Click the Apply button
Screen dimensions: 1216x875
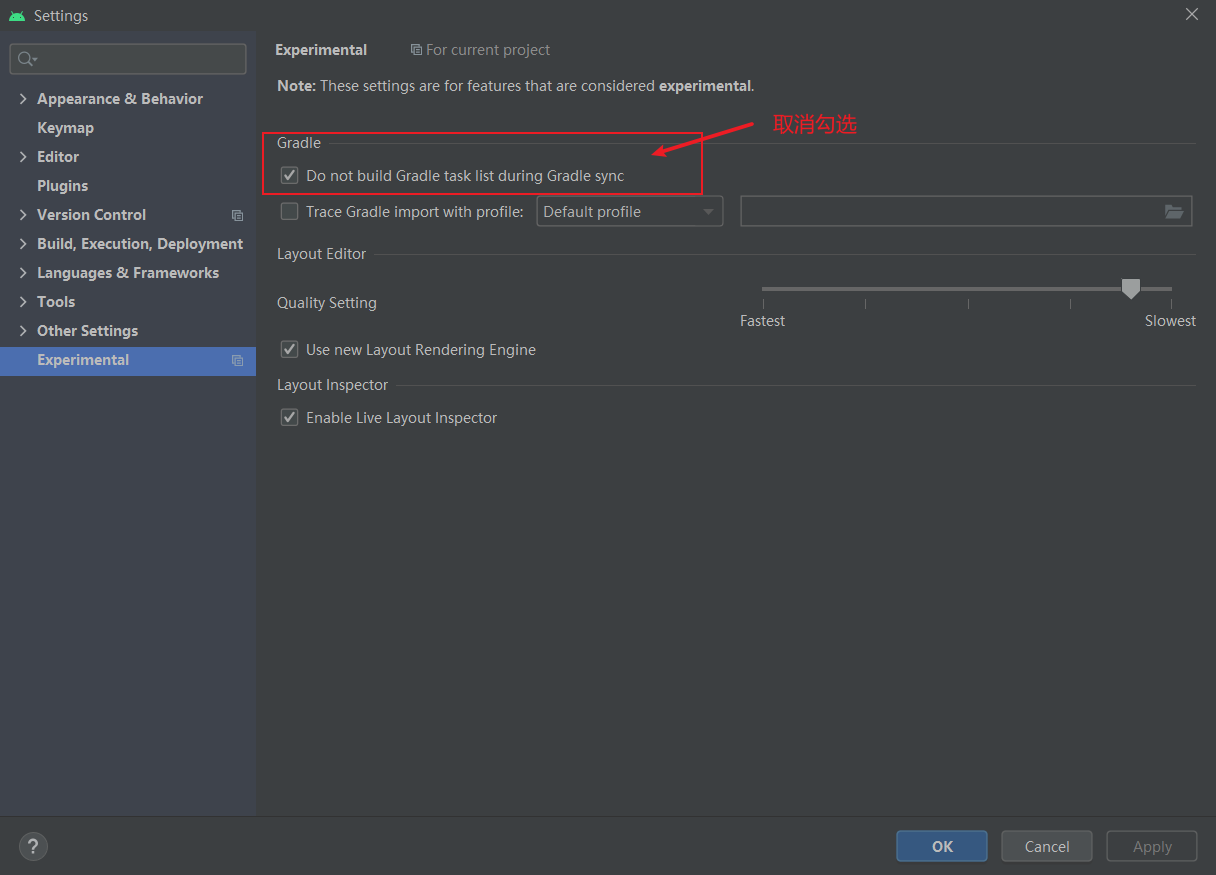pos(1151,845)
